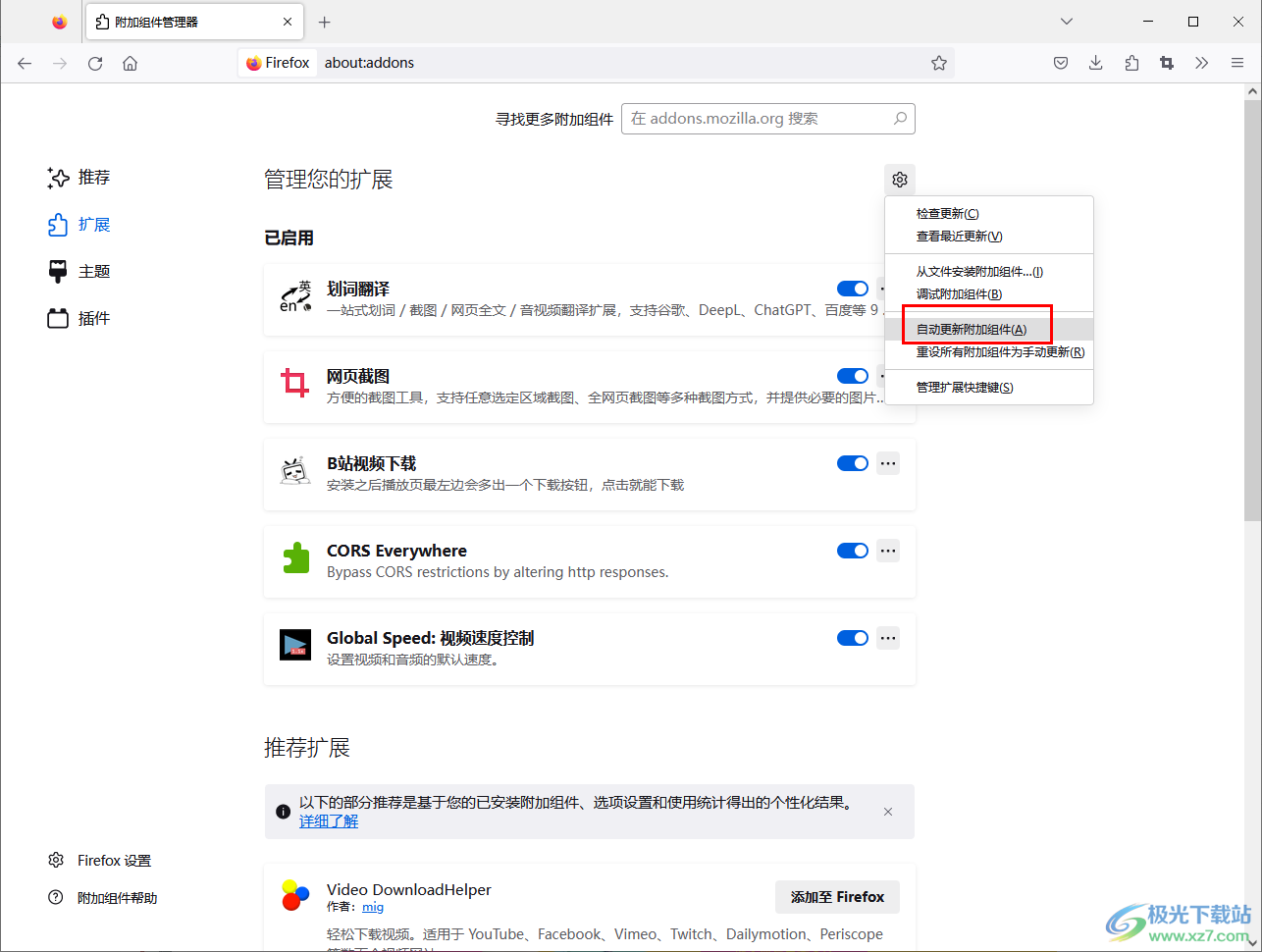
Task: Click the addons.mozilla.org search field
Action: pyautogui.click(x=767, y=119)
